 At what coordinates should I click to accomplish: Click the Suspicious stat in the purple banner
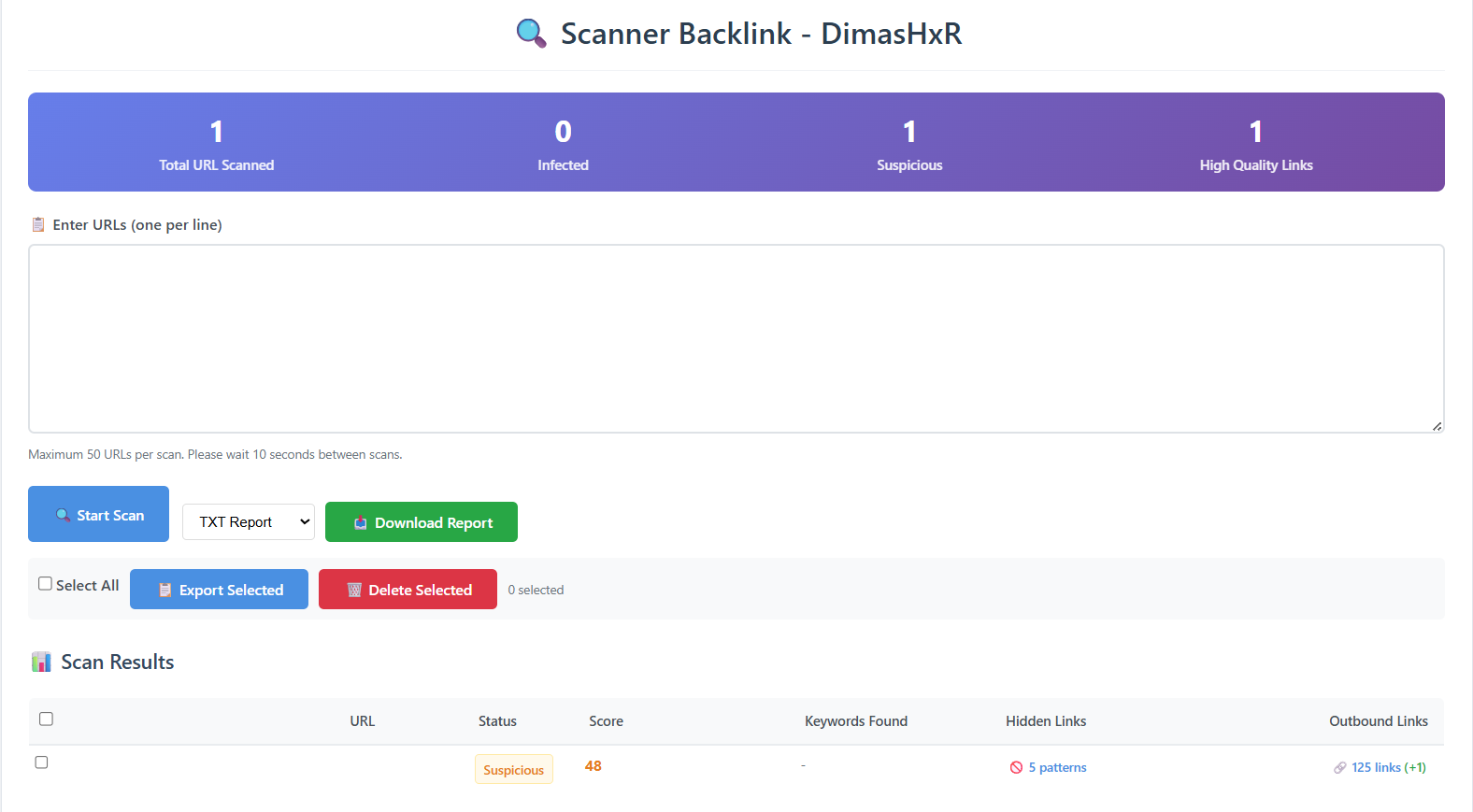click(x=909, y=145)
